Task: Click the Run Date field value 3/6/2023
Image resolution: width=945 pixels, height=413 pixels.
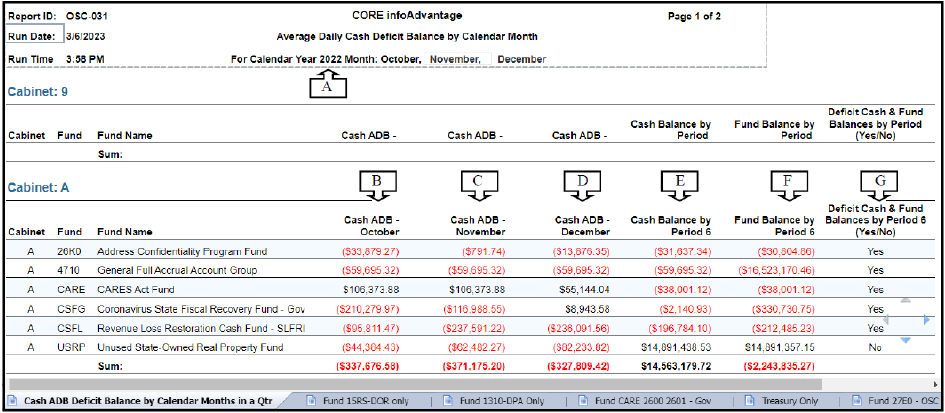Action: click(86, 36)
